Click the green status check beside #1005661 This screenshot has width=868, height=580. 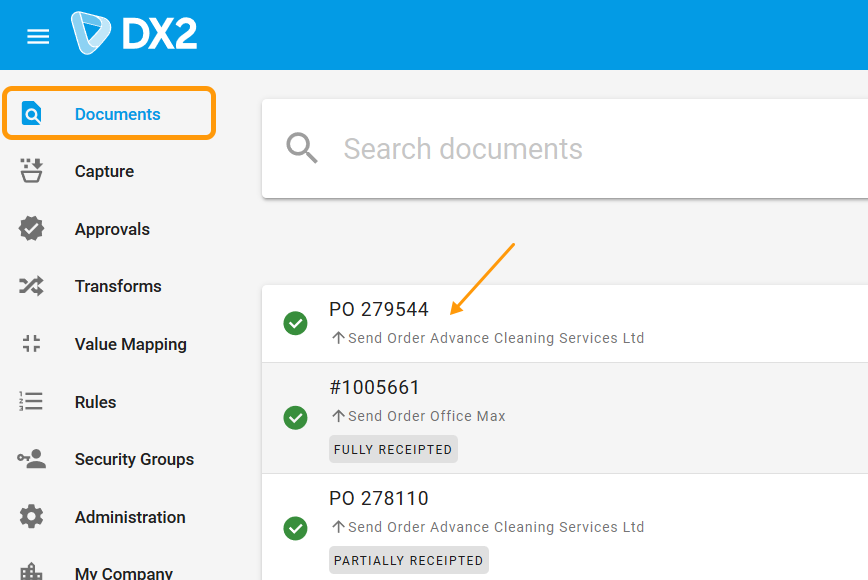pos(296,418)
